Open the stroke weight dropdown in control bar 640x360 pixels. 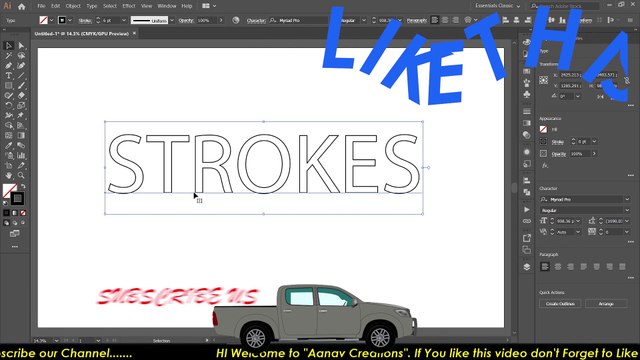[124, 20]
